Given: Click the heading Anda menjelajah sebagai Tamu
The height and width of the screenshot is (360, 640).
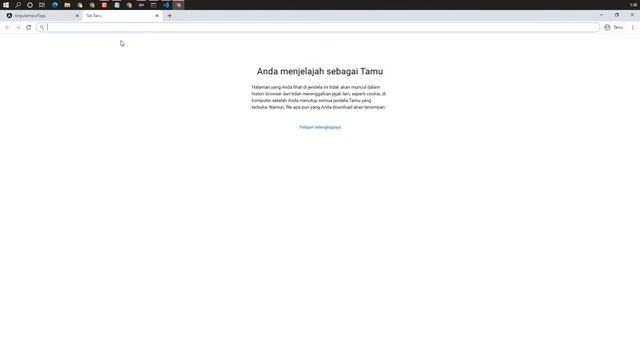Looking at the screenshot, I should tap(320, 71).
